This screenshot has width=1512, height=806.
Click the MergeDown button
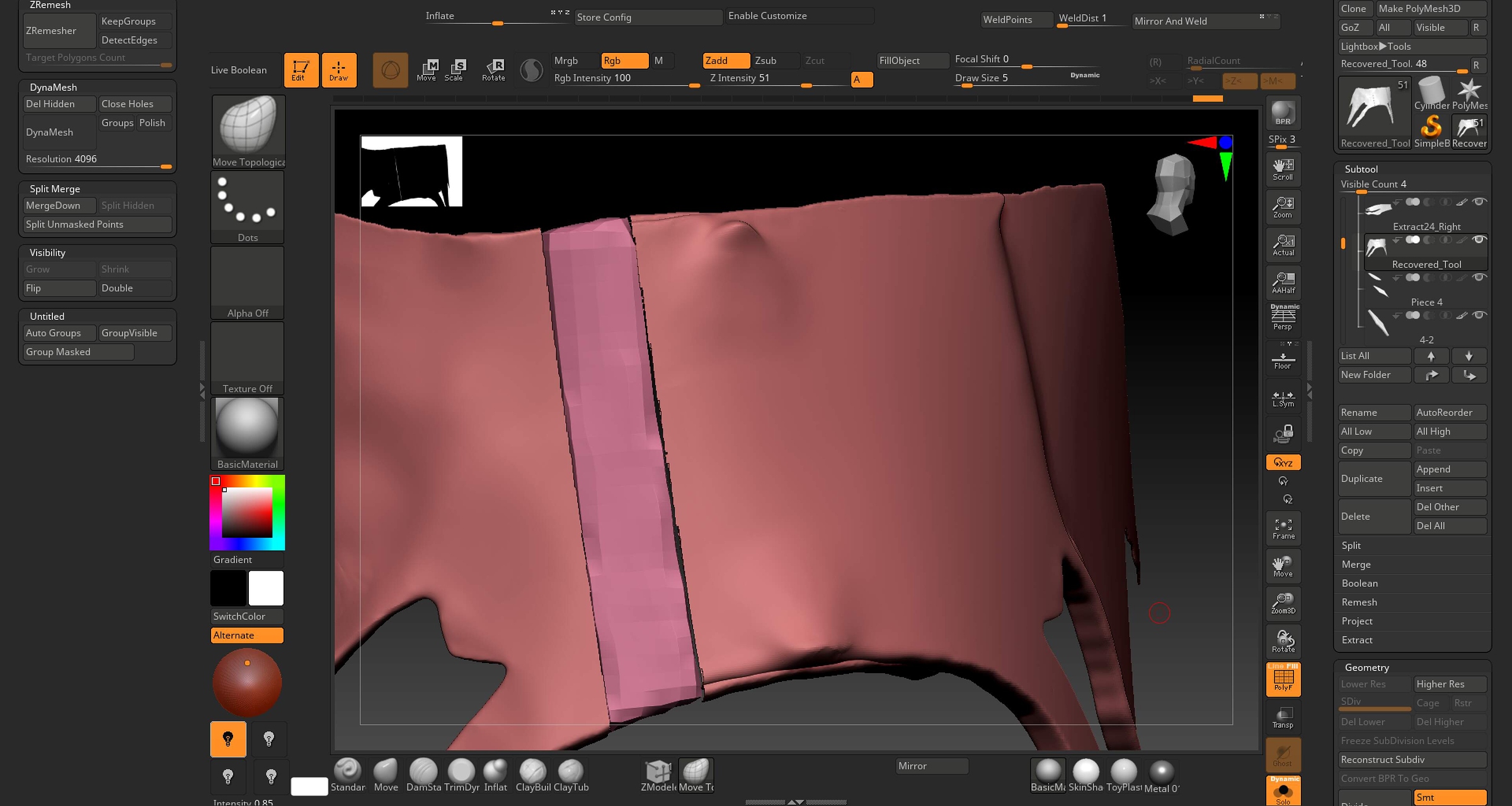click(58, 205)
